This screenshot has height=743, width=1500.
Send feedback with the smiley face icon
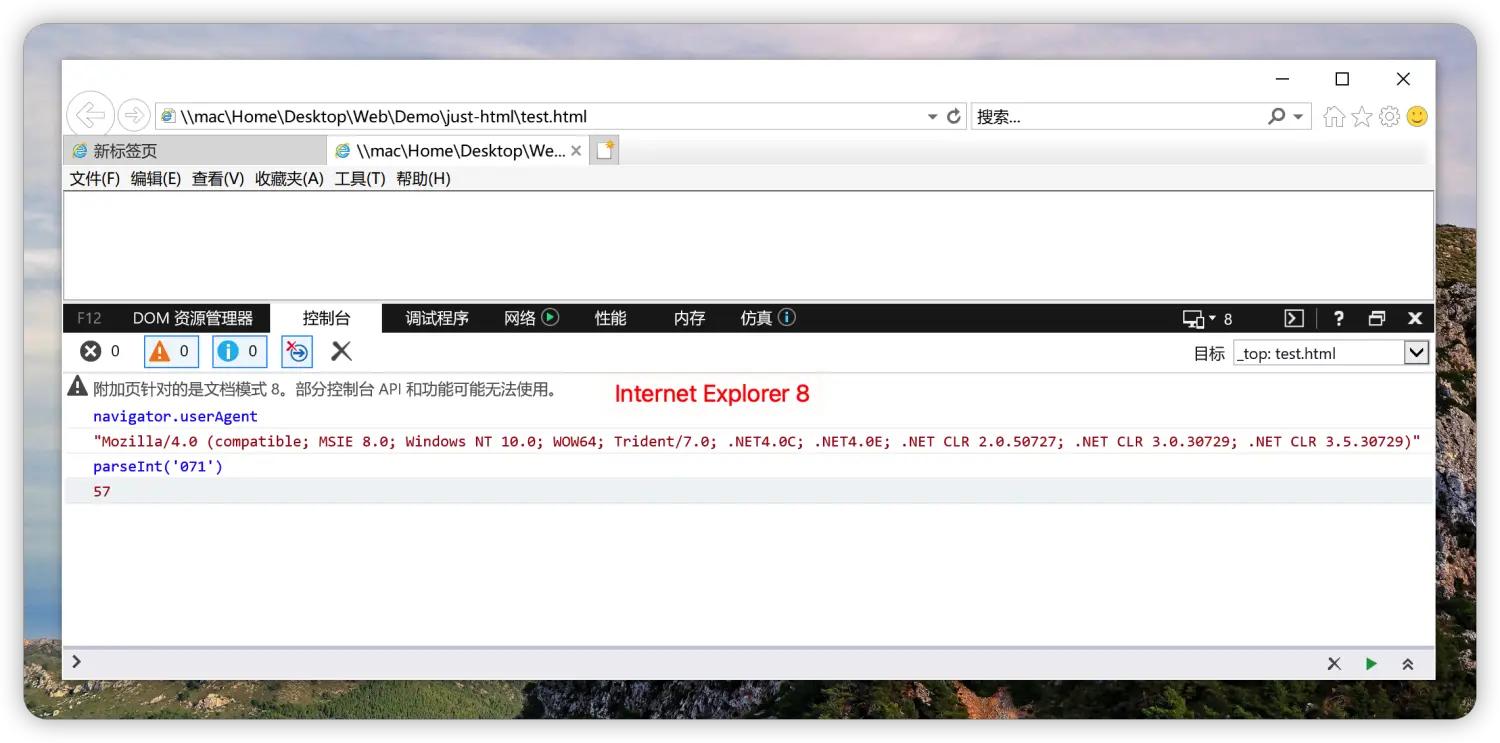pyautogui.click(x=1417, y=117)
